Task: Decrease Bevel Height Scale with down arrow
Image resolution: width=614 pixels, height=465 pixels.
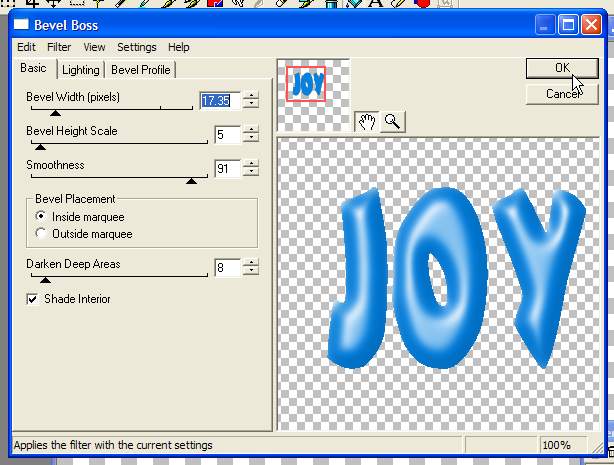Action: (251, 139)
